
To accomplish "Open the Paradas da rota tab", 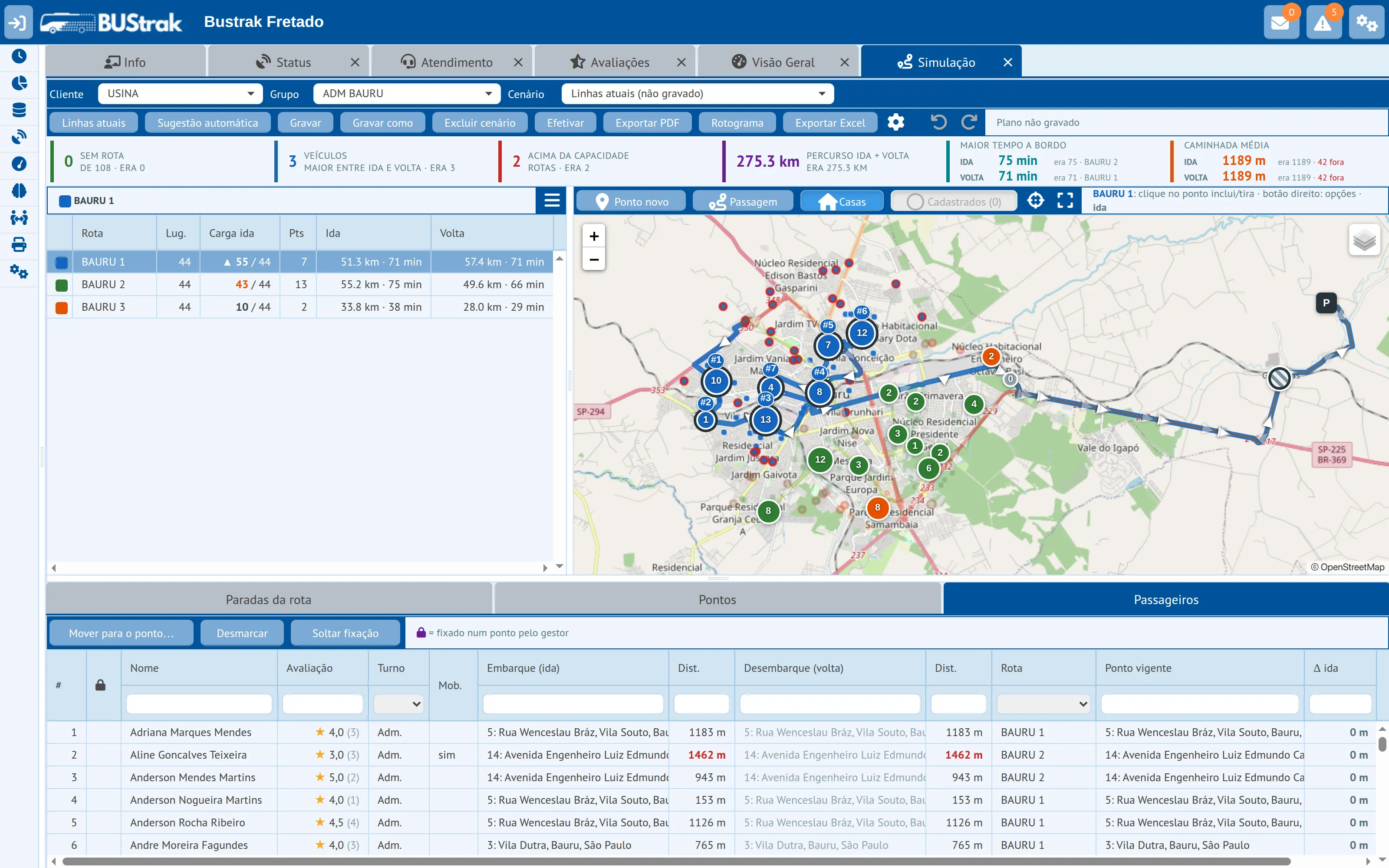I will 269,599.
